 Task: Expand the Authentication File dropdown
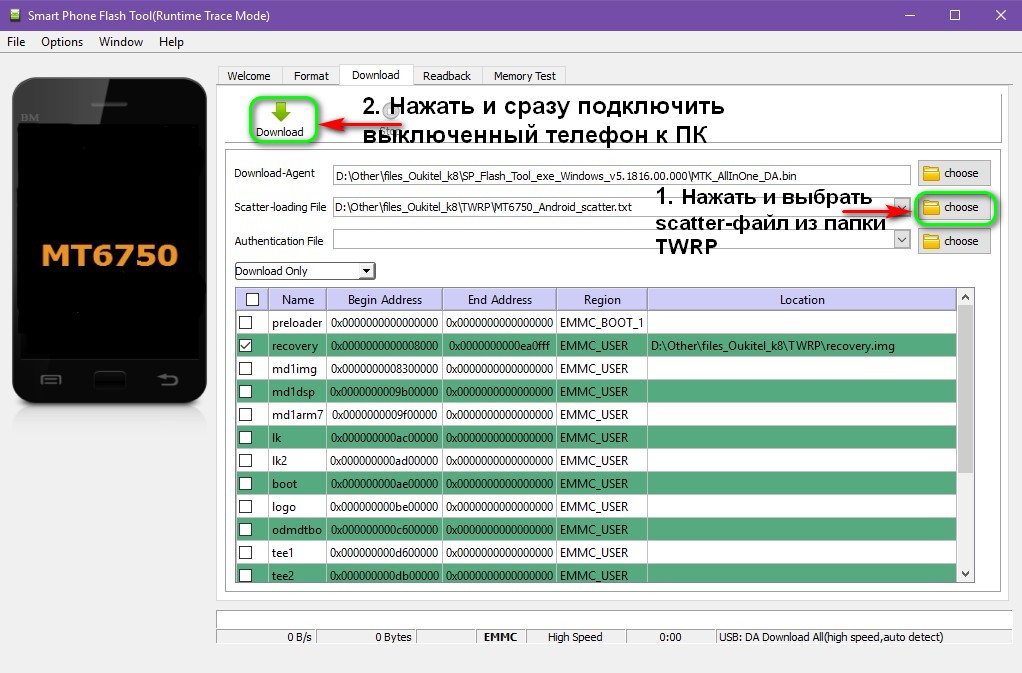coord(902,240)
